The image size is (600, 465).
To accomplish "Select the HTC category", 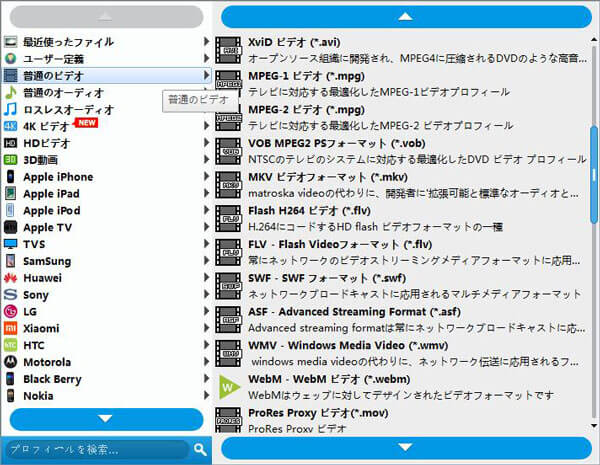I will click(107, 345).
